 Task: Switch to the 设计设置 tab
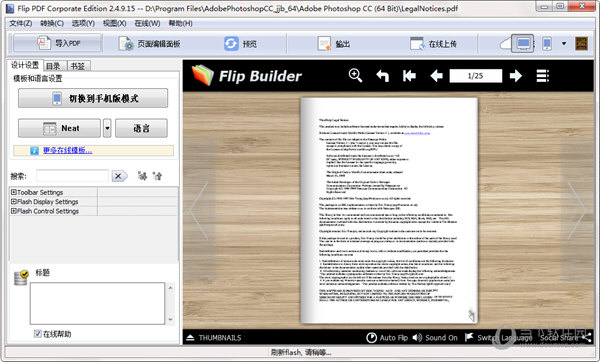tap(25, 65)
